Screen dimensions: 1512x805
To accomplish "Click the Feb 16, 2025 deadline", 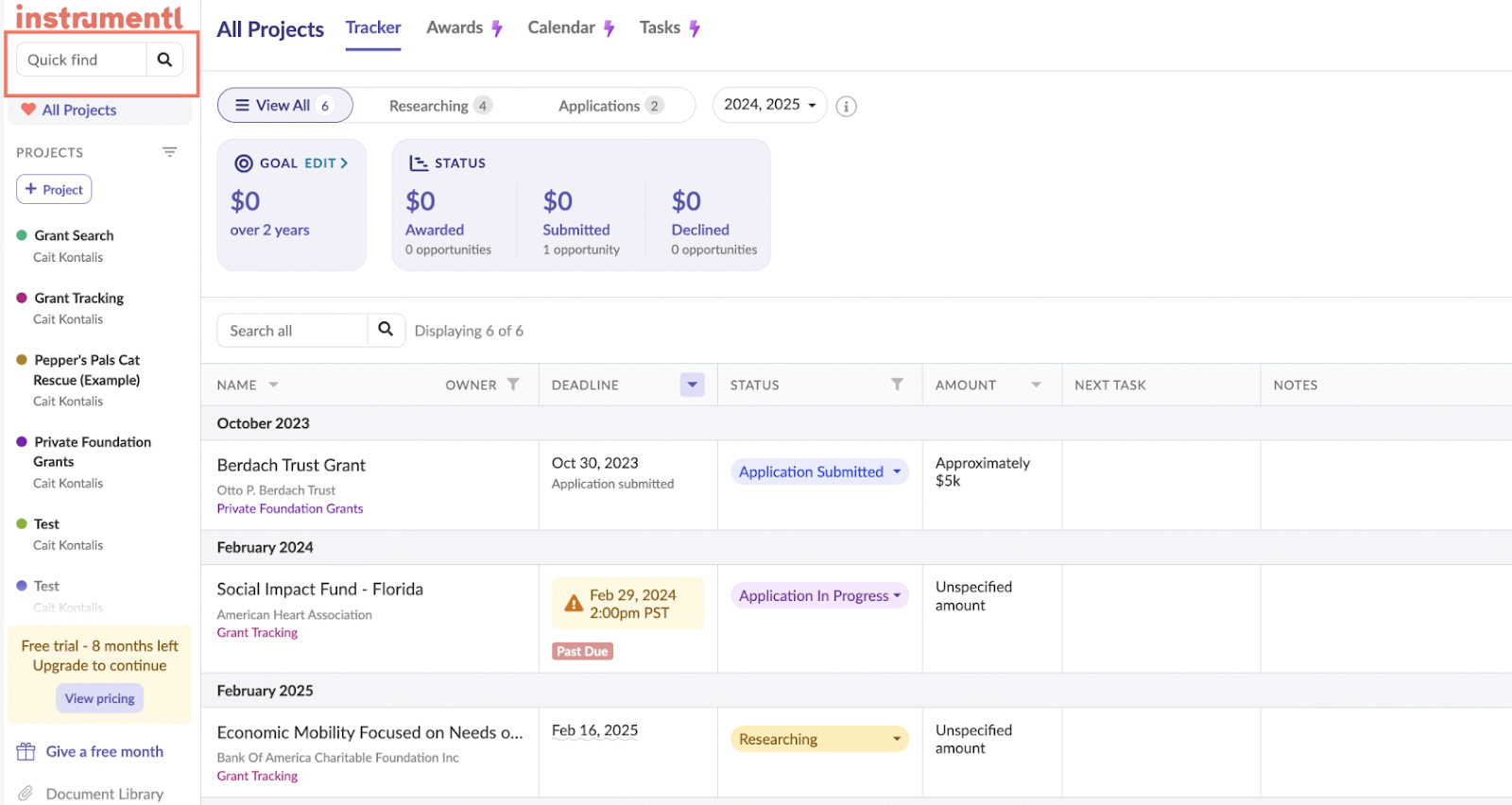I will (x=594, y=730).
